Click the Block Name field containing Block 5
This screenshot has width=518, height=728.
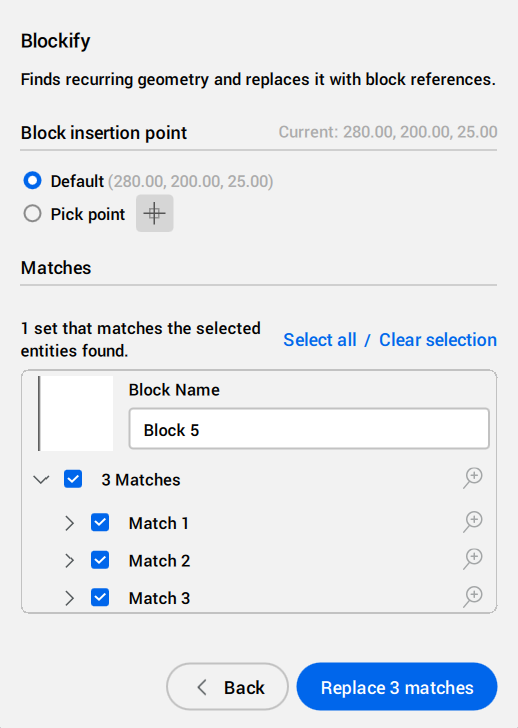(x=309, y=429)
